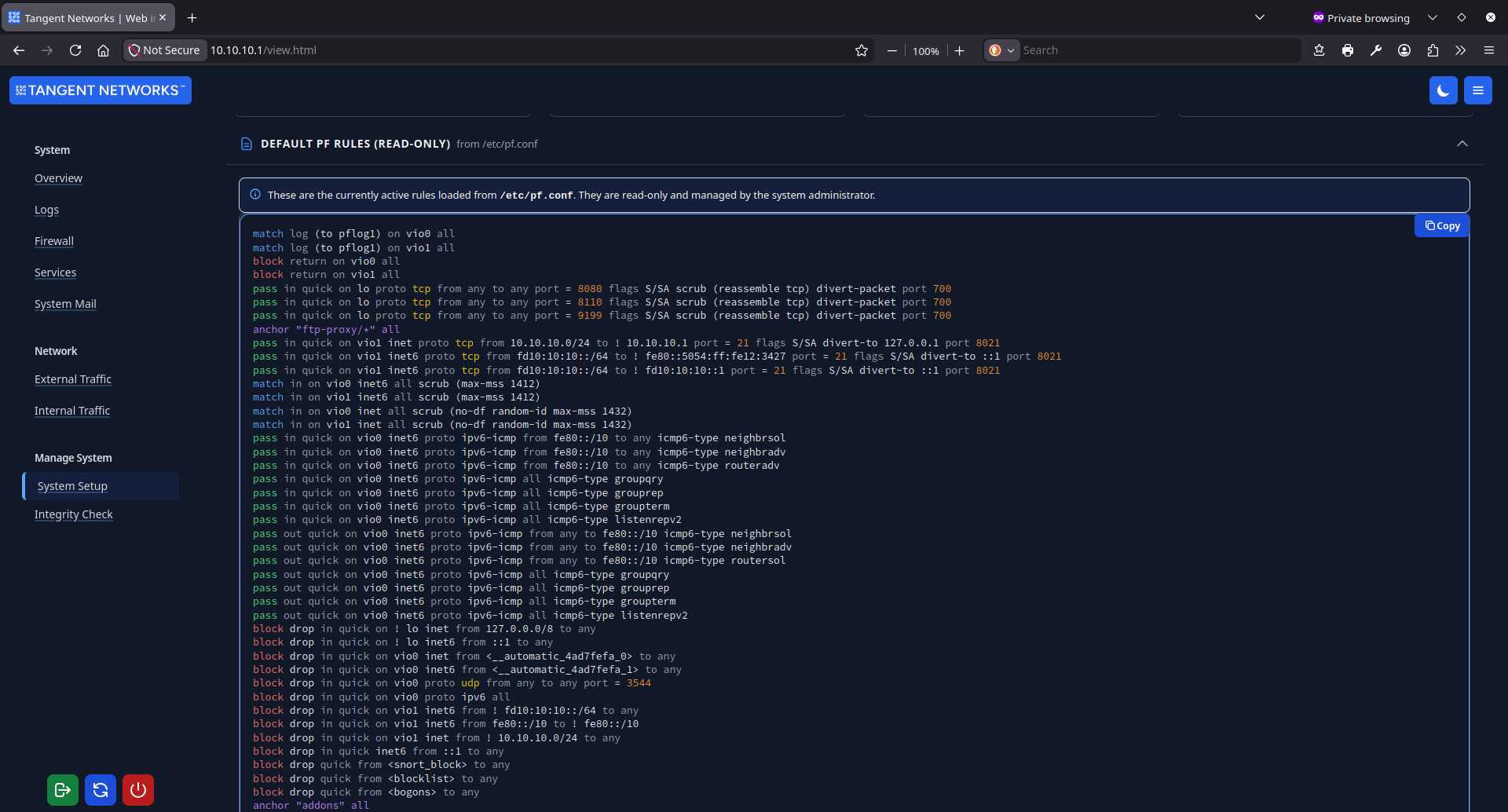Toggle dark mode with the moon icon

(1443, 90)
